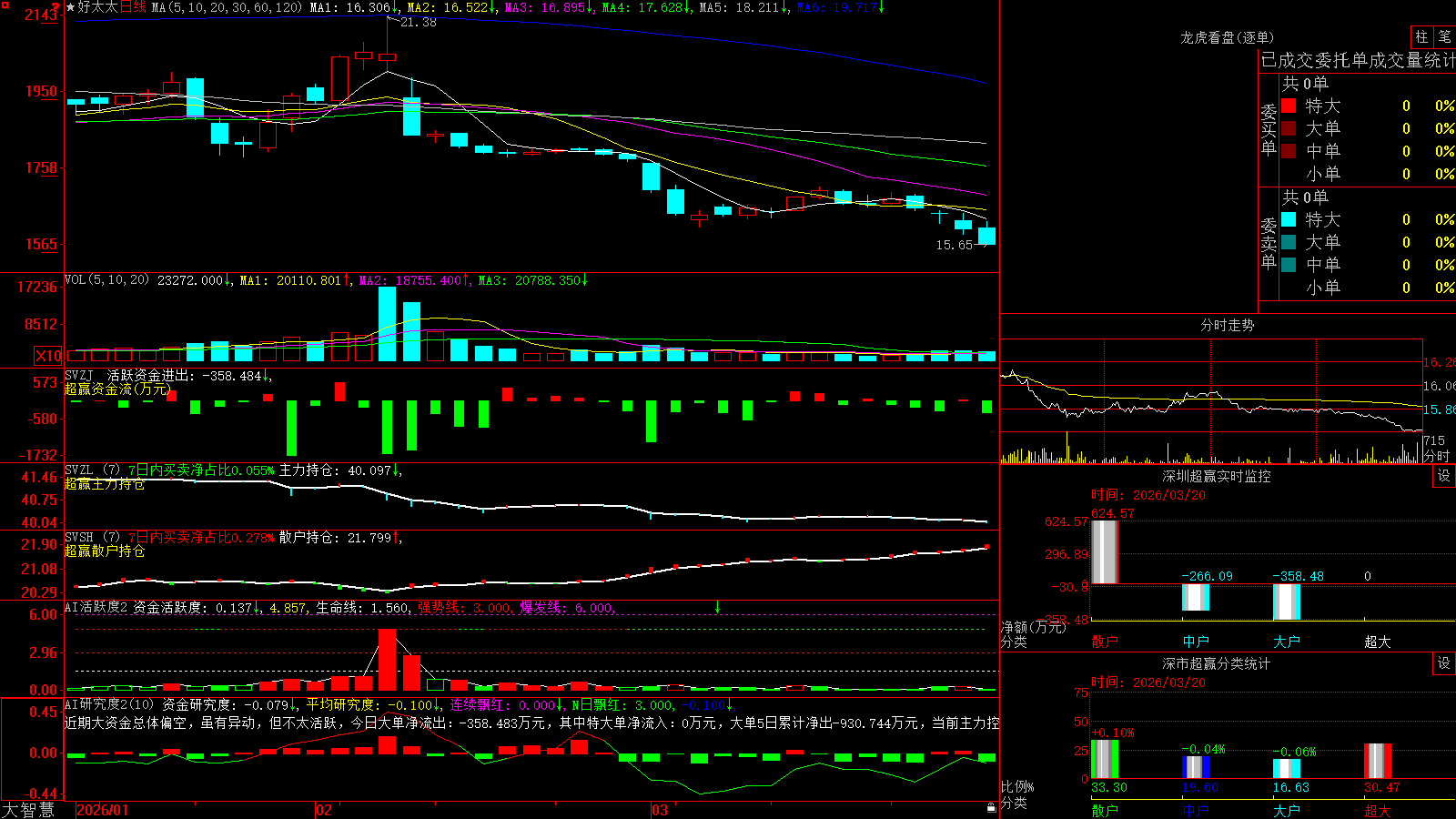Click the 深圳超赢实时监控 panel title
The height and width of the screenshot is (819, 1456).
[x=1217, y=476]
